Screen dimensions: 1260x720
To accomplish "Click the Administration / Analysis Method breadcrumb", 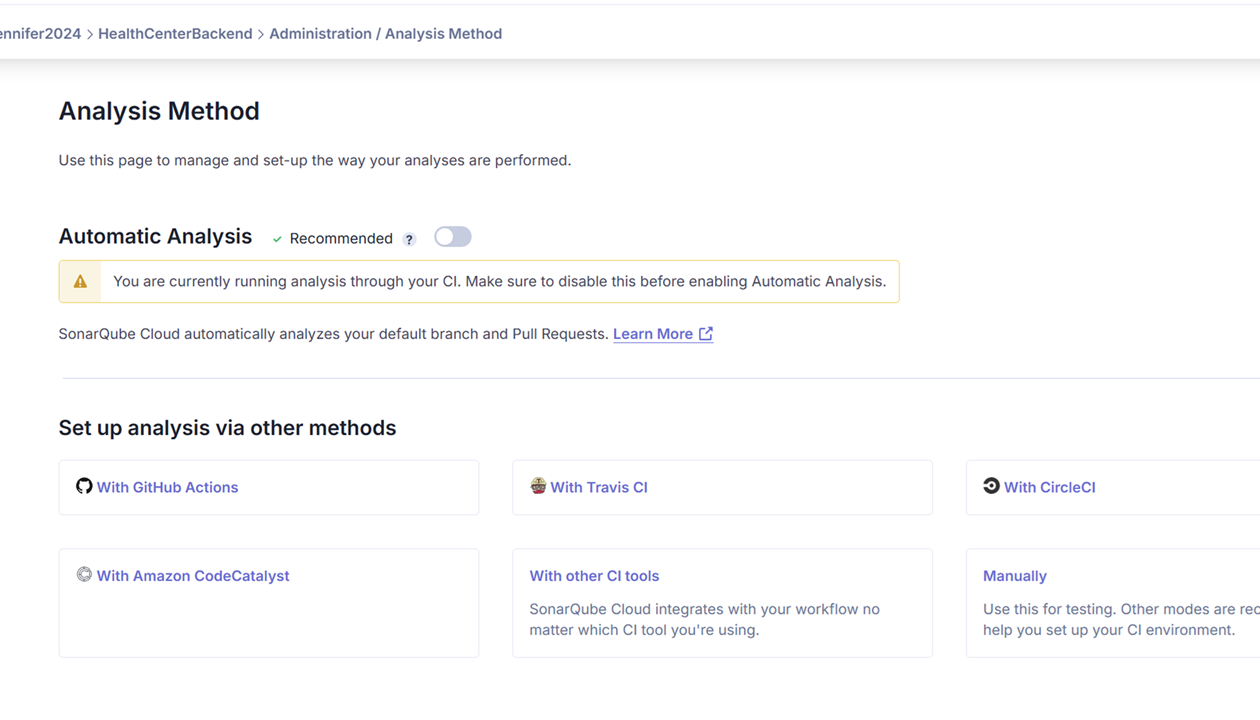I will [385, 34].
